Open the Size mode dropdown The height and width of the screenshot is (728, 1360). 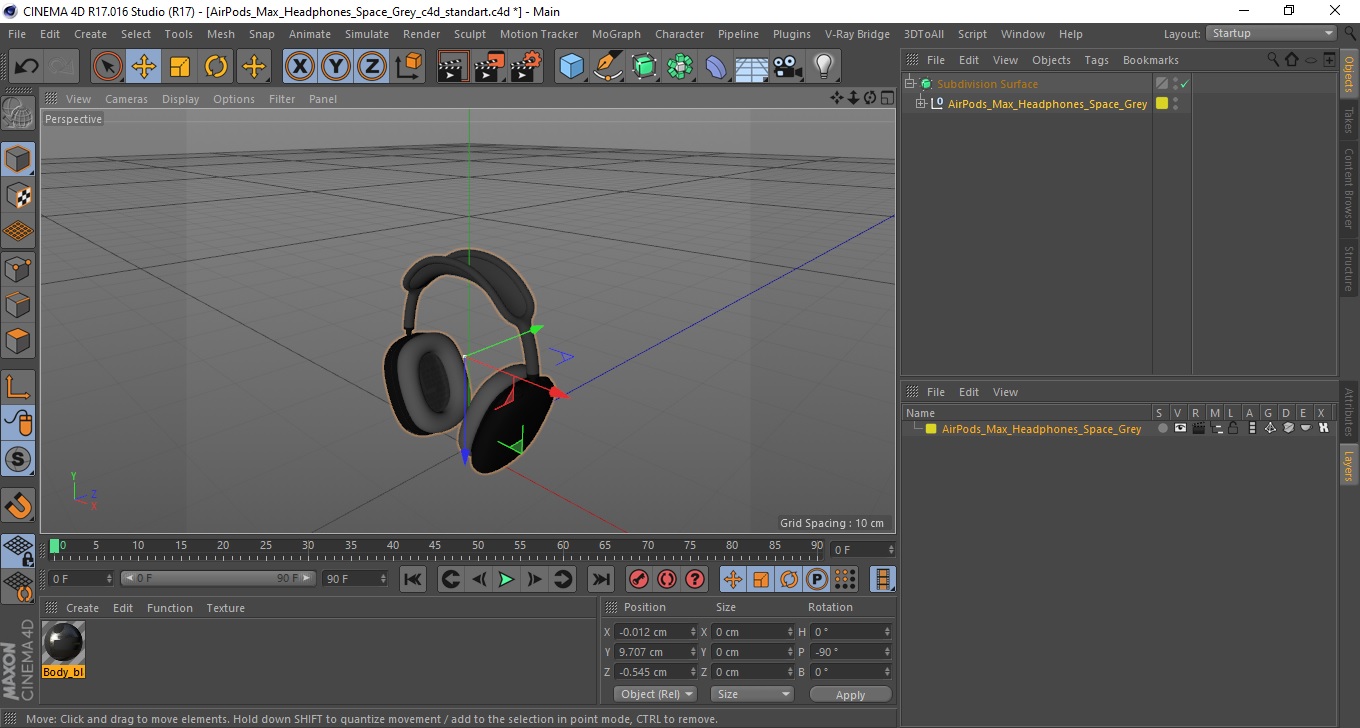click(752, 694)
